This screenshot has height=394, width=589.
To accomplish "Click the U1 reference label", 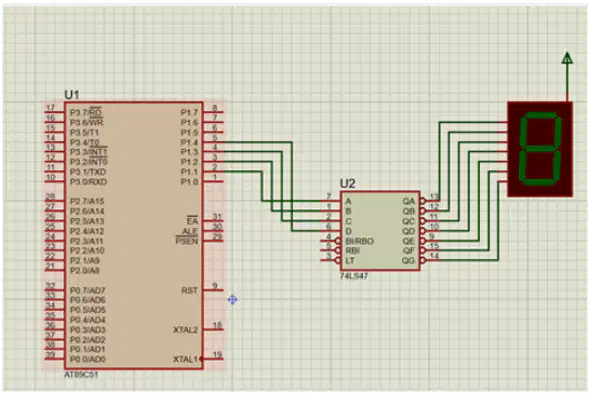I will click(72, 95).
